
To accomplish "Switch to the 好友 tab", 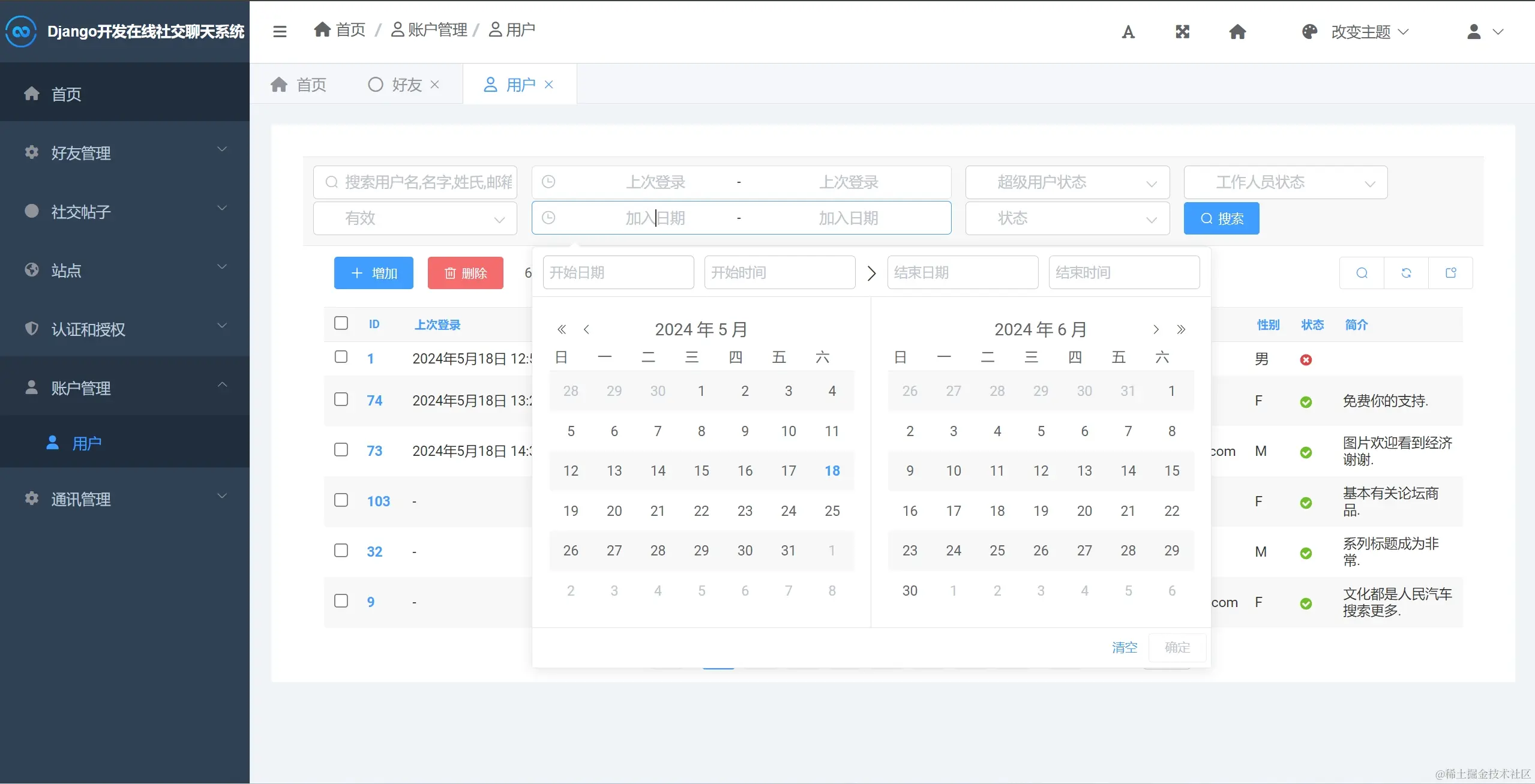I will [406, 85].
